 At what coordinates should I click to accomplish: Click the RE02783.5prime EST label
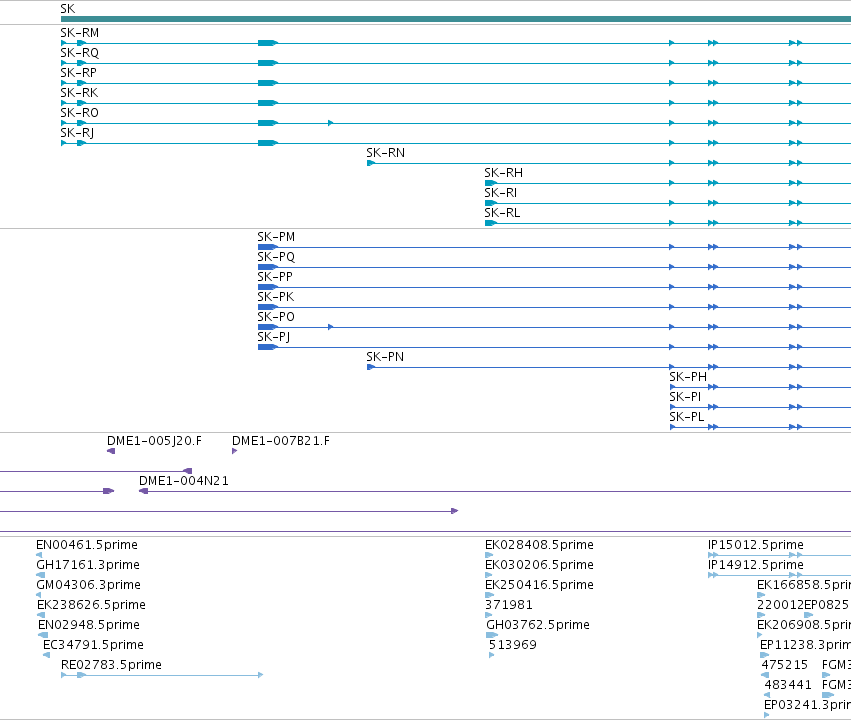click(x=111, y=666)
